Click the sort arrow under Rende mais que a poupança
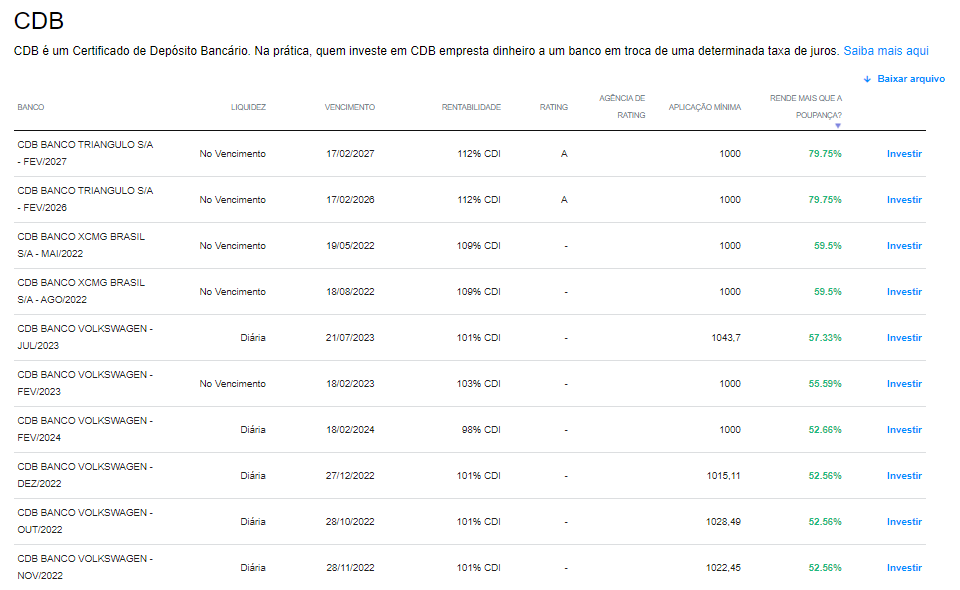Viewport: 960px width, 590px height. tap(837, 125)
